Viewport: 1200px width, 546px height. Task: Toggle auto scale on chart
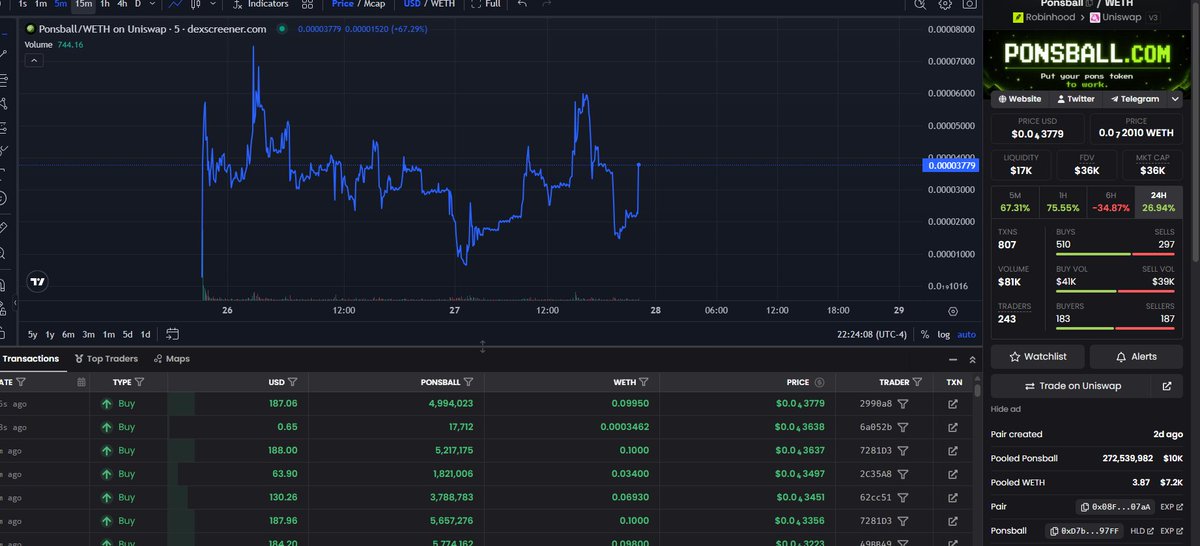coord(966,334)
